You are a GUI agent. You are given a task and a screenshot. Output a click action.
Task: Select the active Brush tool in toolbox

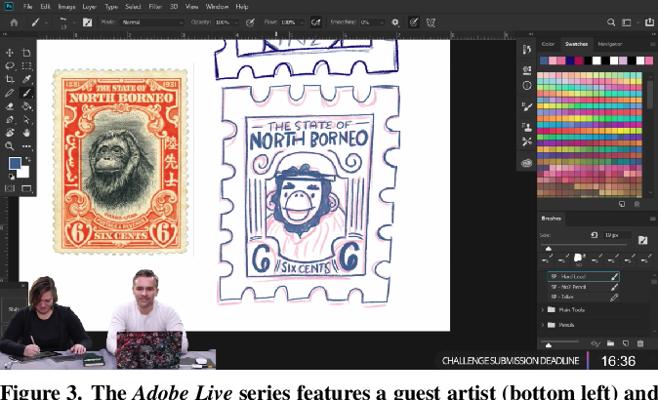click(26, 93)
